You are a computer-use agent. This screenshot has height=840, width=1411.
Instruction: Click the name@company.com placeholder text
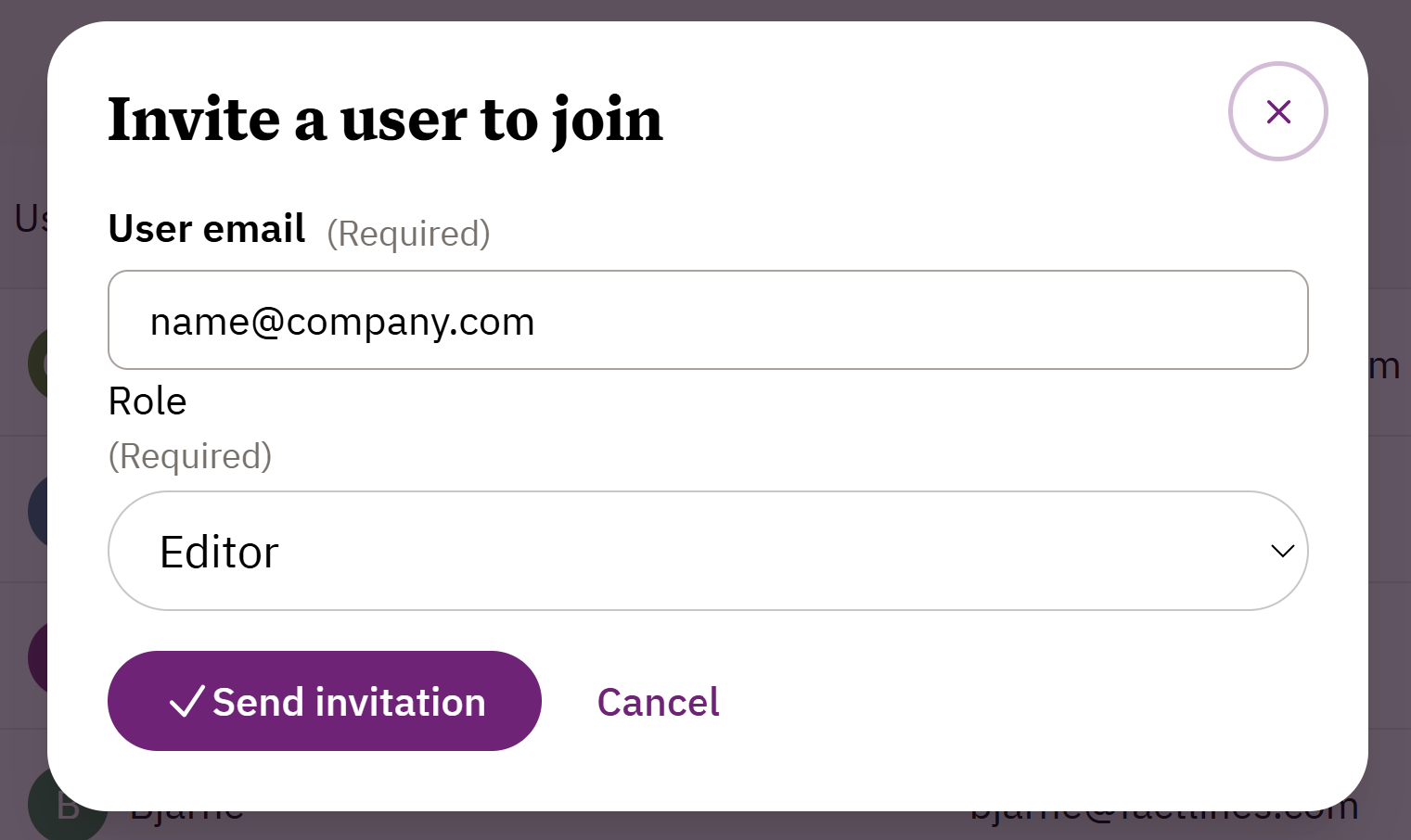tap(342, 322)
